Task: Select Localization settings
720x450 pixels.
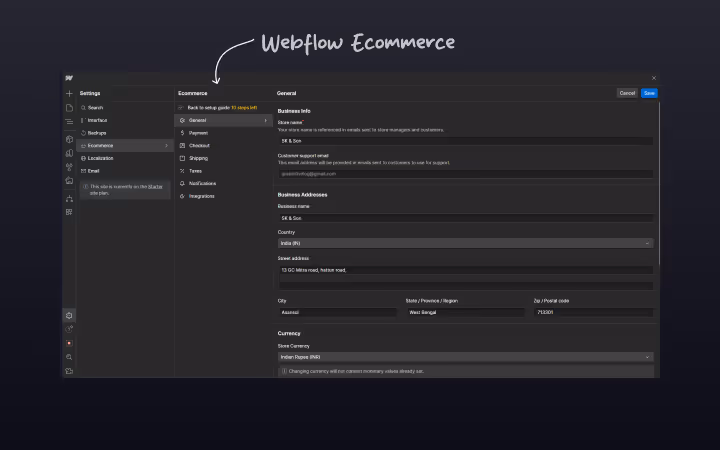Action: tap(125, 158)
